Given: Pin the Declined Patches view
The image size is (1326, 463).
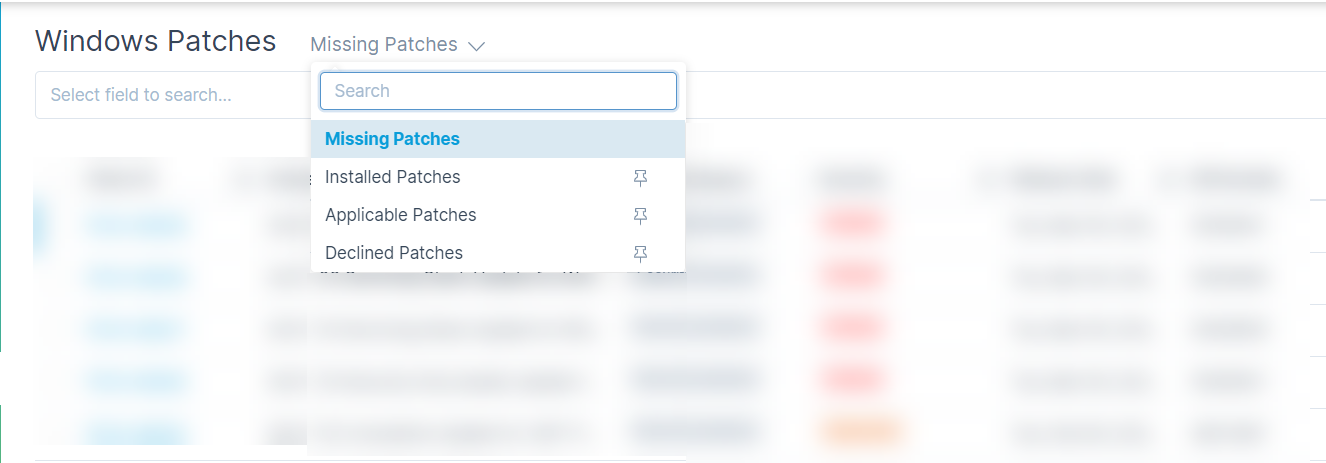Looking at the screenshot, I should (641, 253).
